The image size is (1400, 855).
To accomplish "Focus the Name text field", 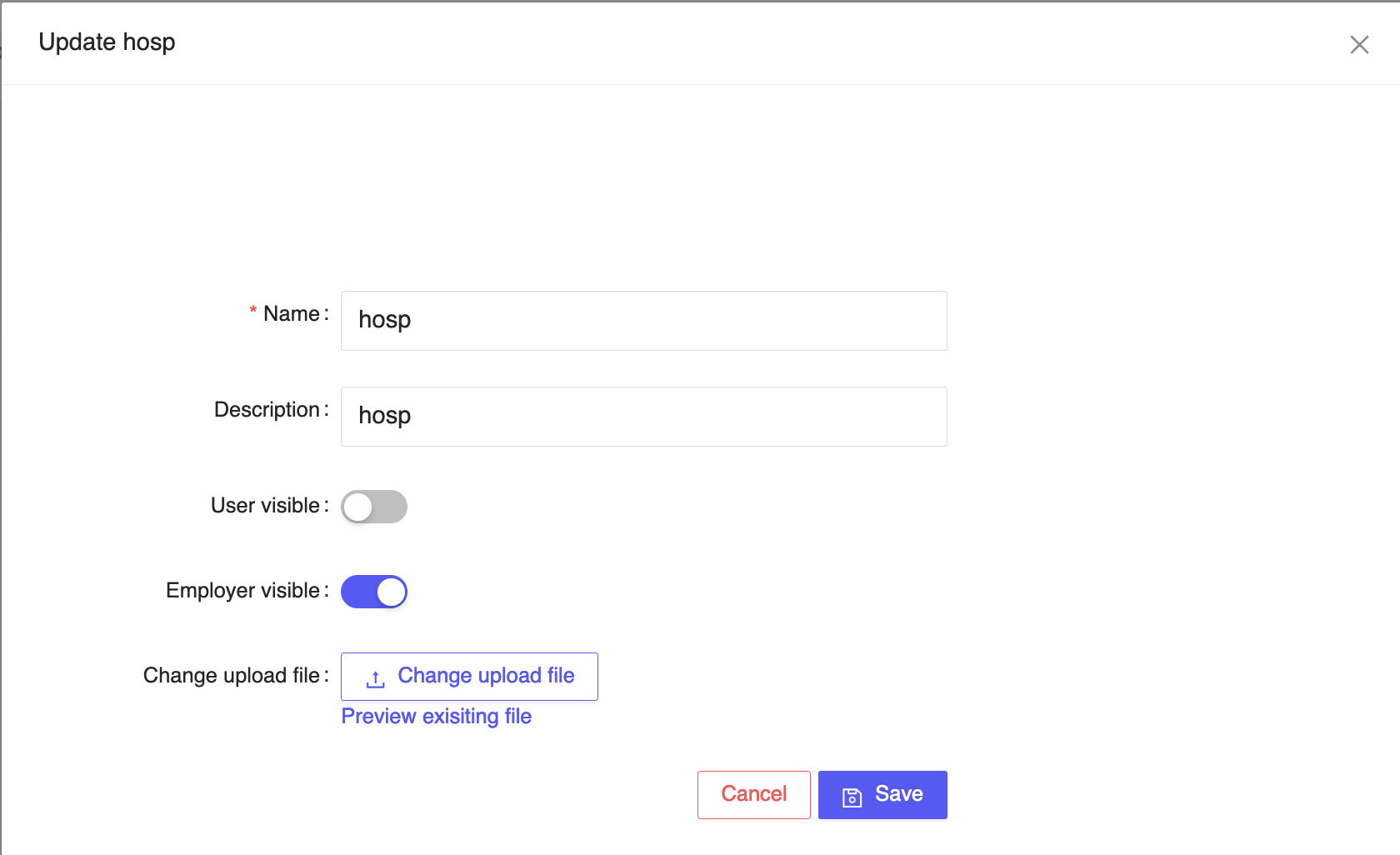I will [643, 321].
